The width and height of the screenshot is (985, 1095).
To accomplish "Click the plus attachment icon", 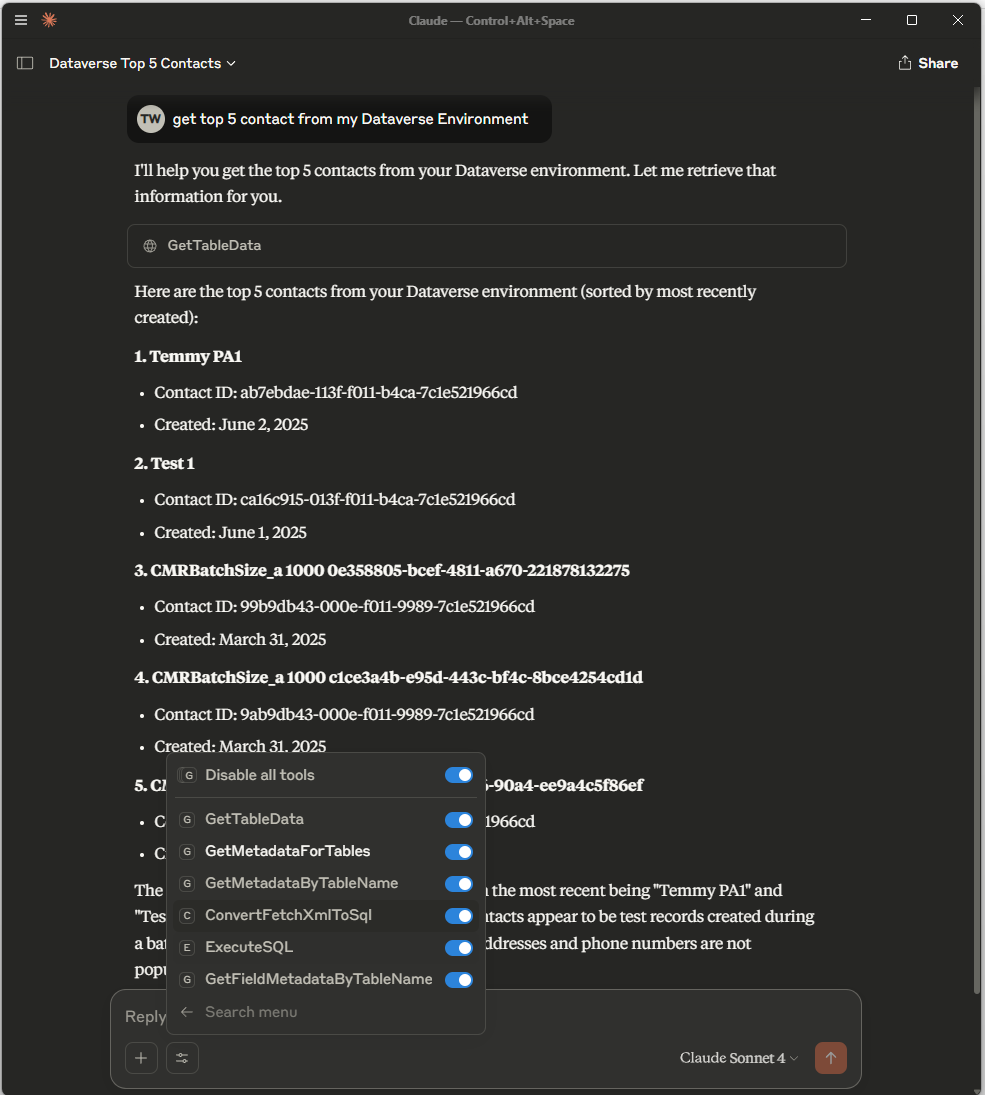I will (141, 1058).
